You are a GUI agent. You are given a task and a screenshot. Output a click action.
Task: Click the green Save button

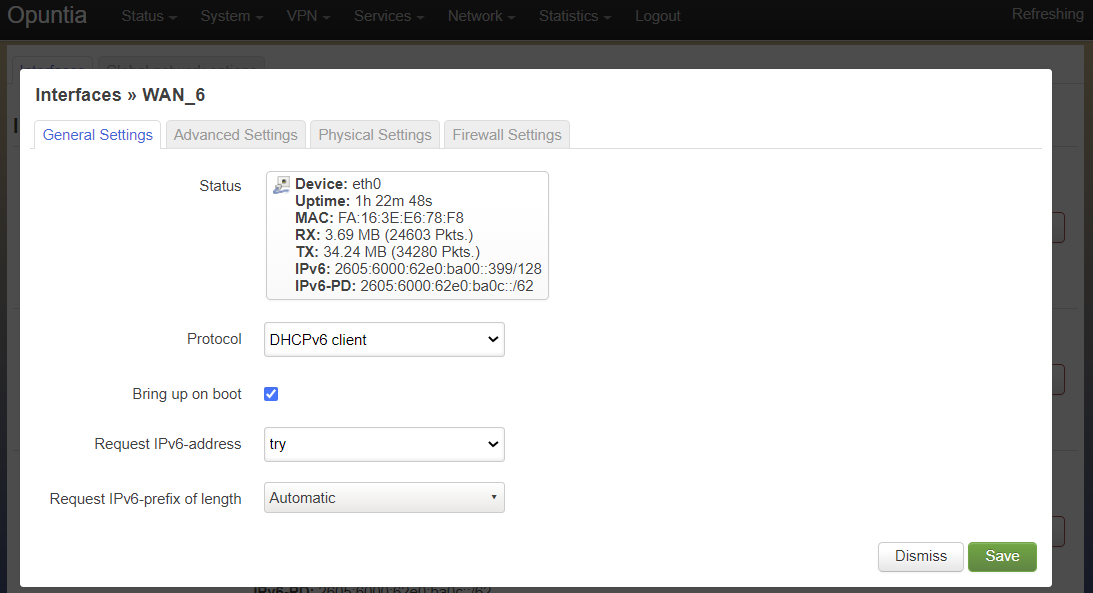(1002, 557)
